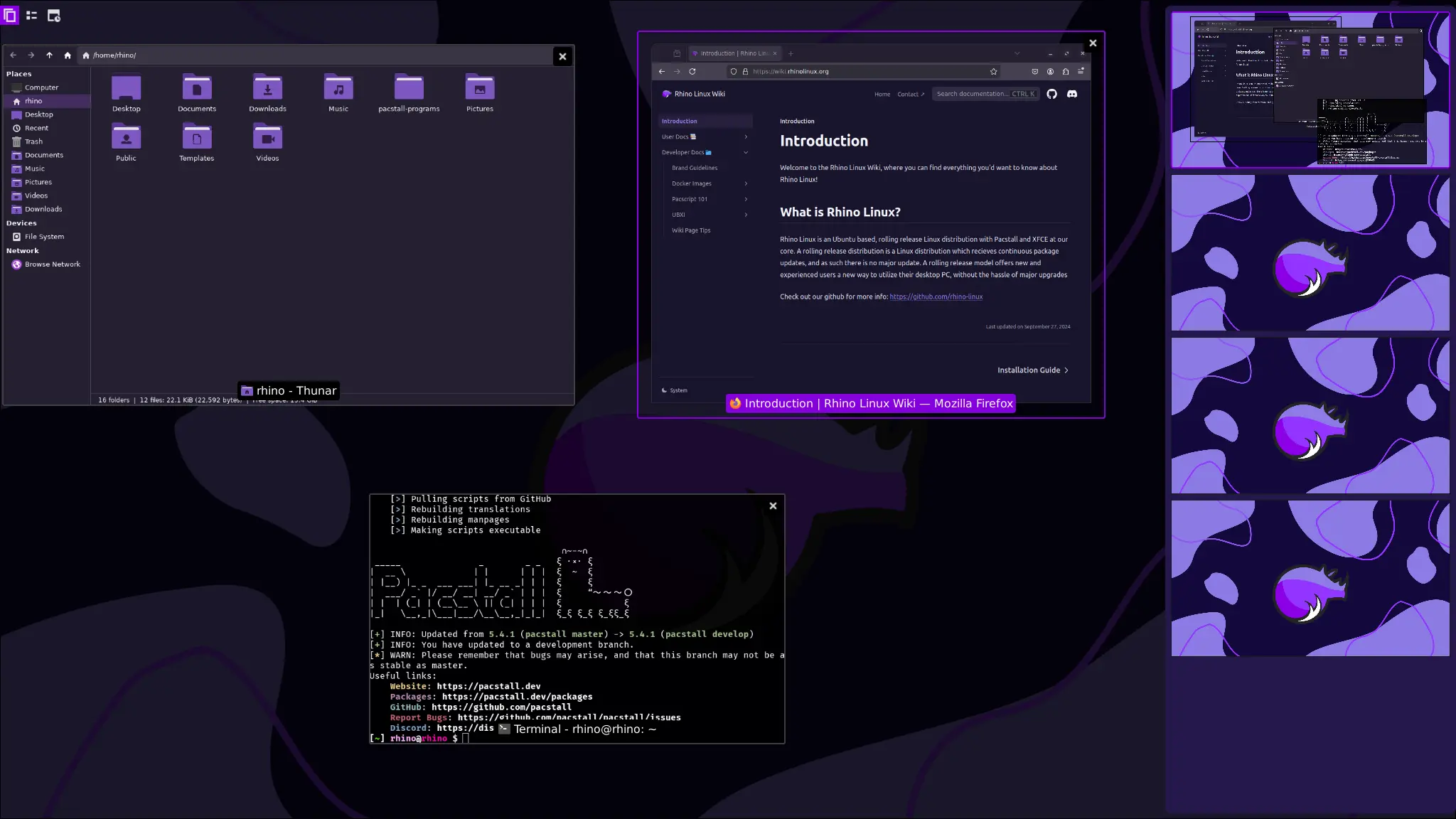
Task: Click the Terminal - rhino@rhino label
Action: click(577, 729)
